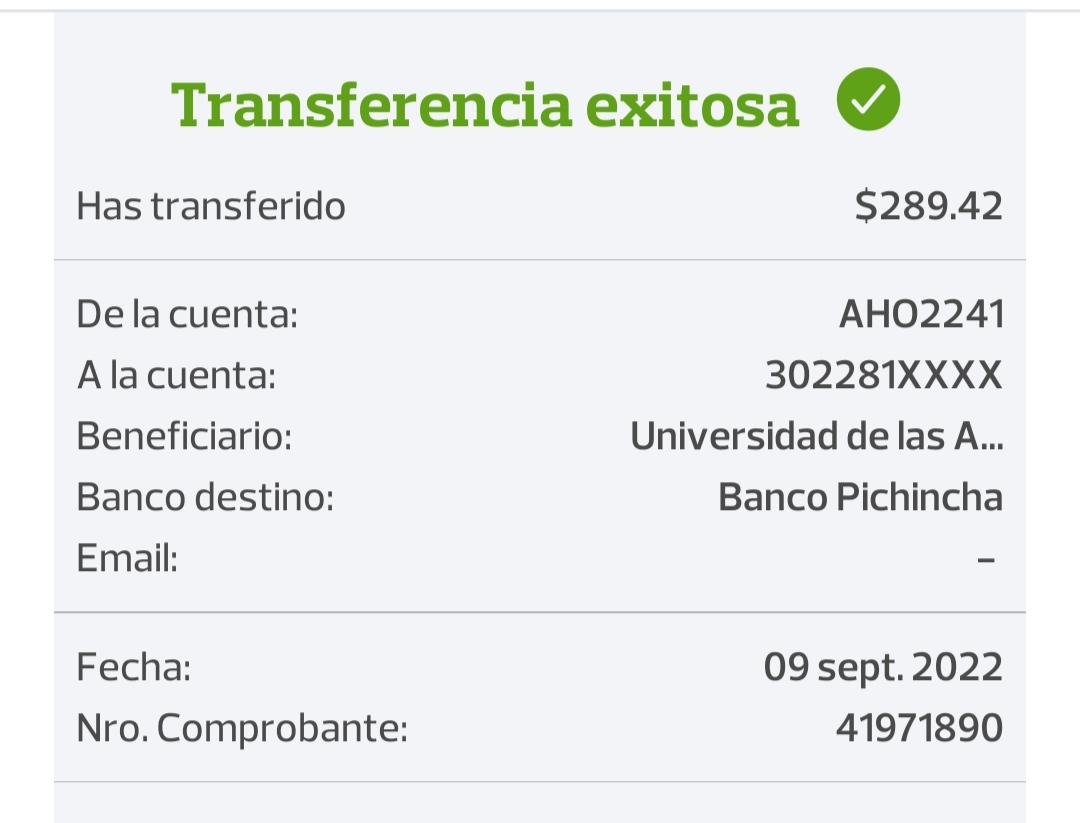Click the Transferencia exitosa heading

coord(485,104)
